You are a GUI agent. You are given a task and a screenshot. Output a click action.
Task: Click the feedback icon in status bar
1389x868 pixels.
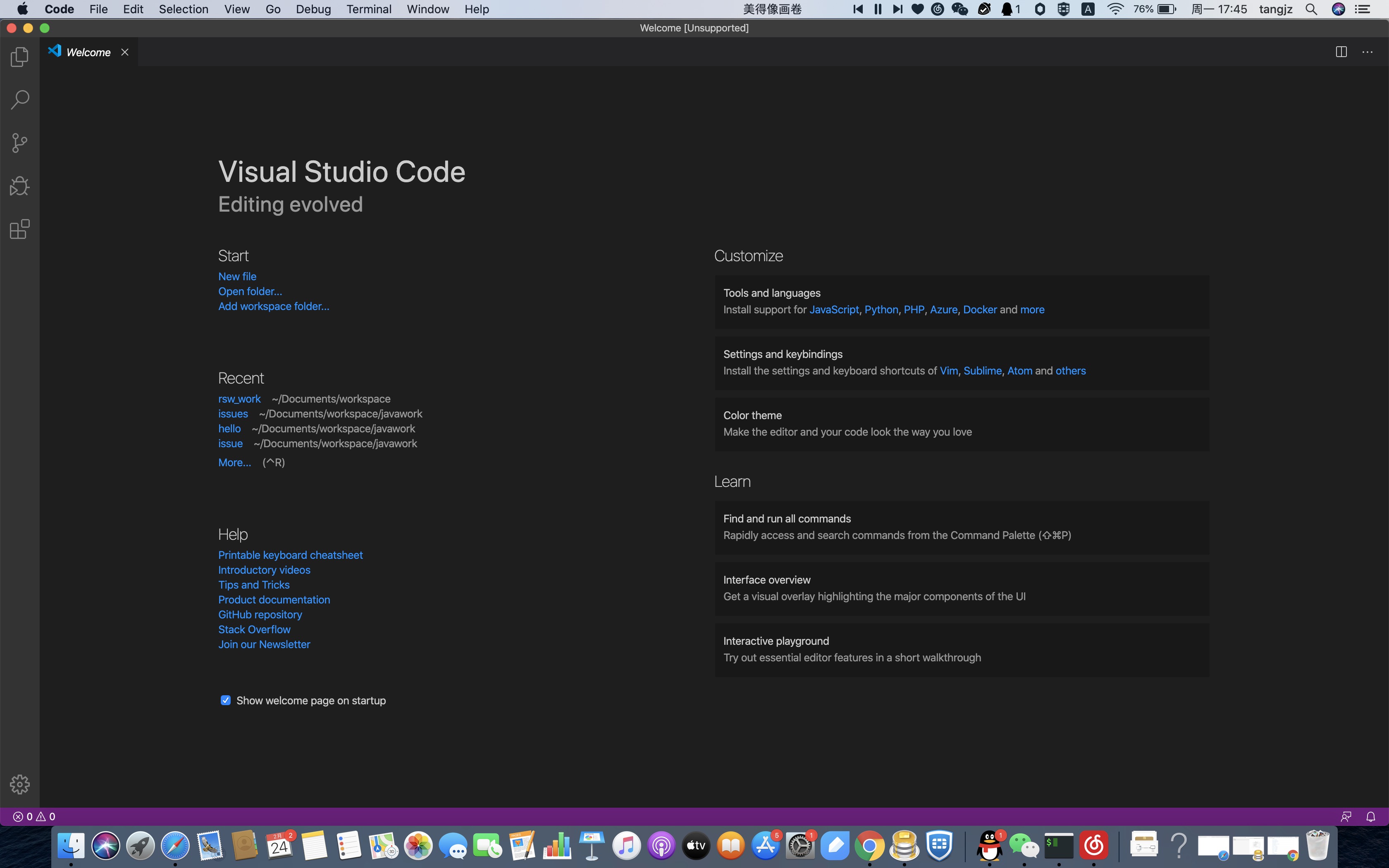pos(1346,817)
